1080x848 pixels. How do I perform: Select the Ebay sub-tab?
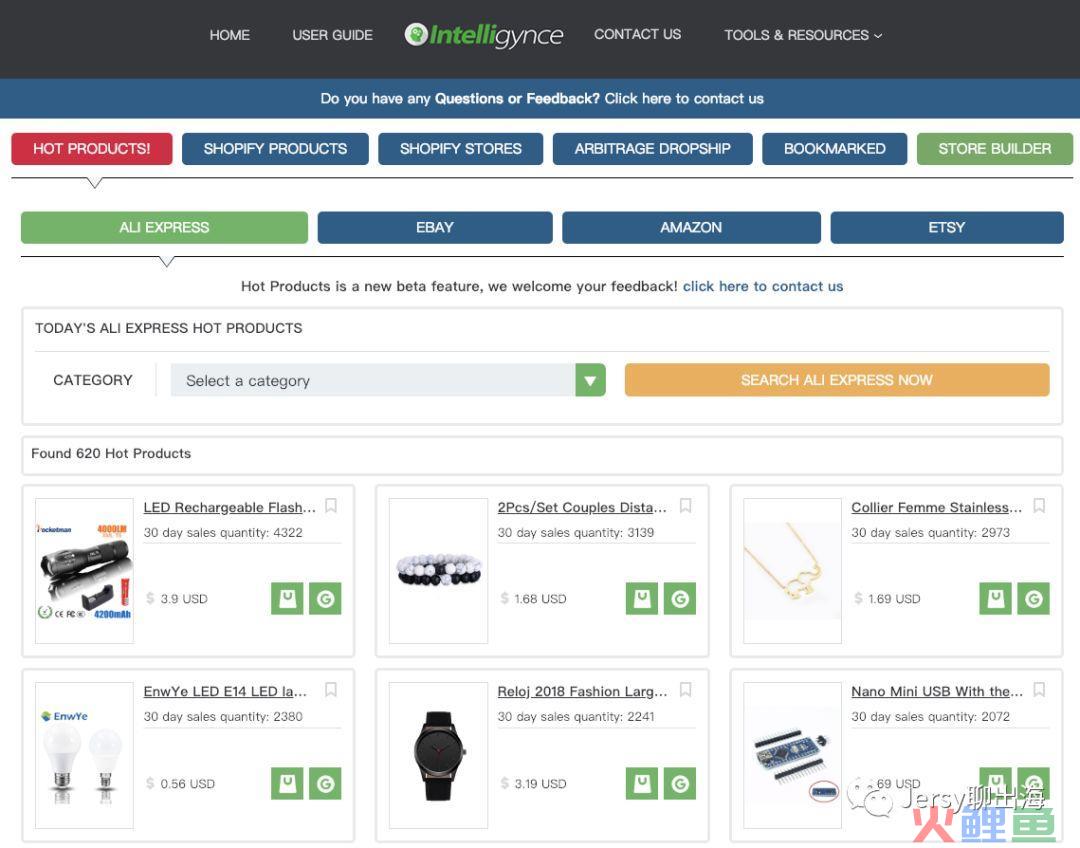435,227
